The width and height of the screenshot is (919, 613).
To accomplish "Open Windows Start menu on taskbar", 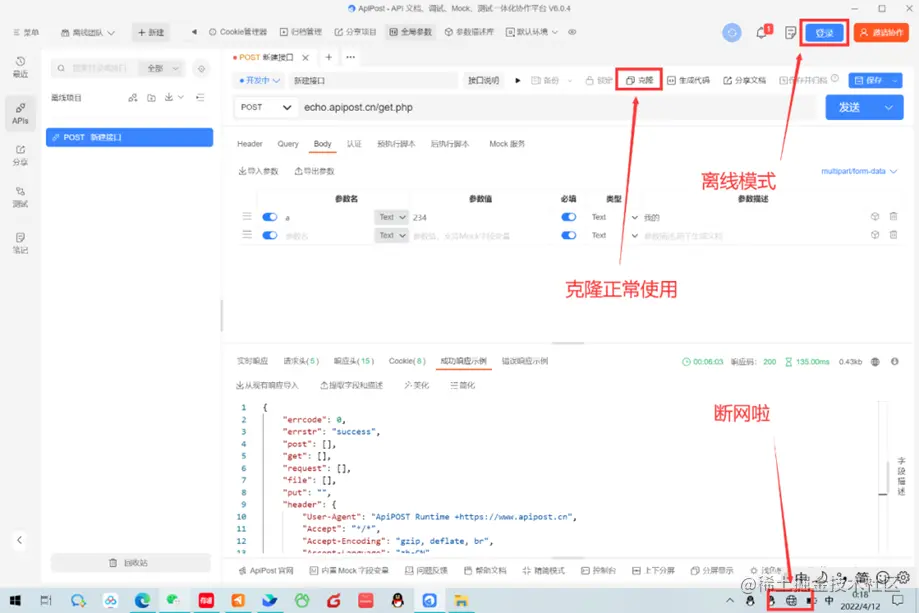I will tap(15, 601).
